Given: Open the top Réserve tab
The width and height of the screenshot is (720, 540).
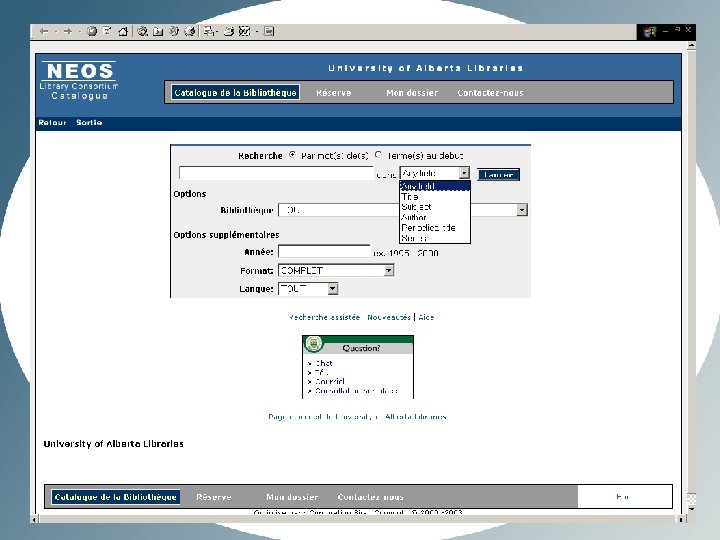Looking at the screenshot, I should (x=333, y=93).
